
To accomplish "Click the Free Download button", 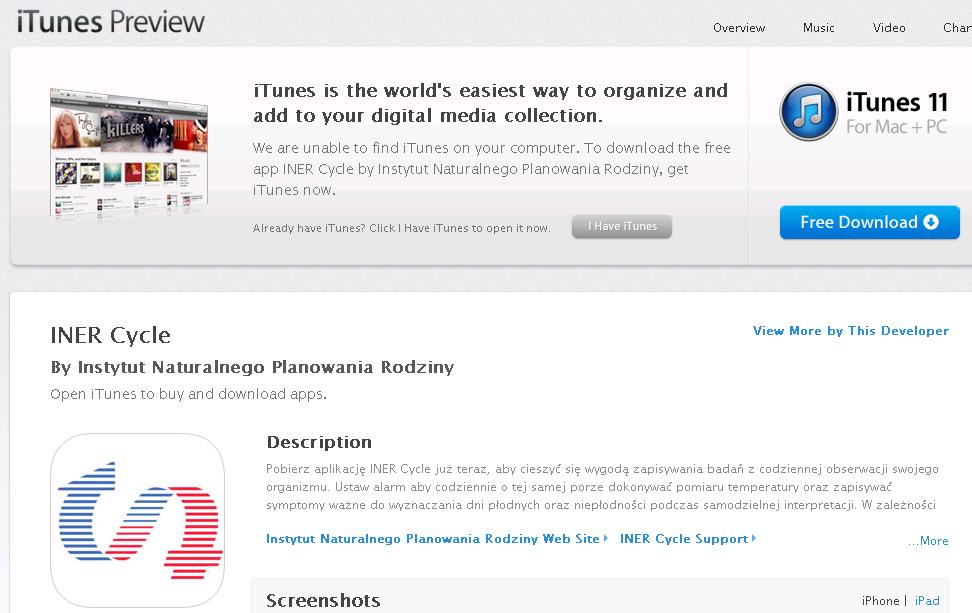I will (870, 223).
